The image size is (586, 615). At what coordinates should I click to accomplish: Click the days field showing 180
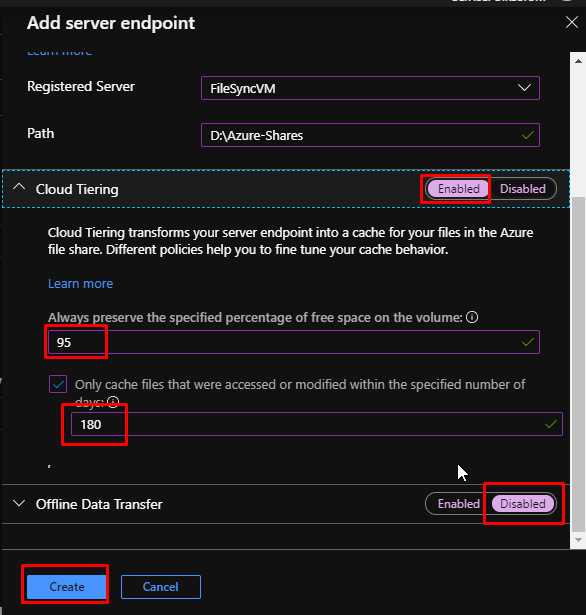pyautogui.click(x=317, y=424)
